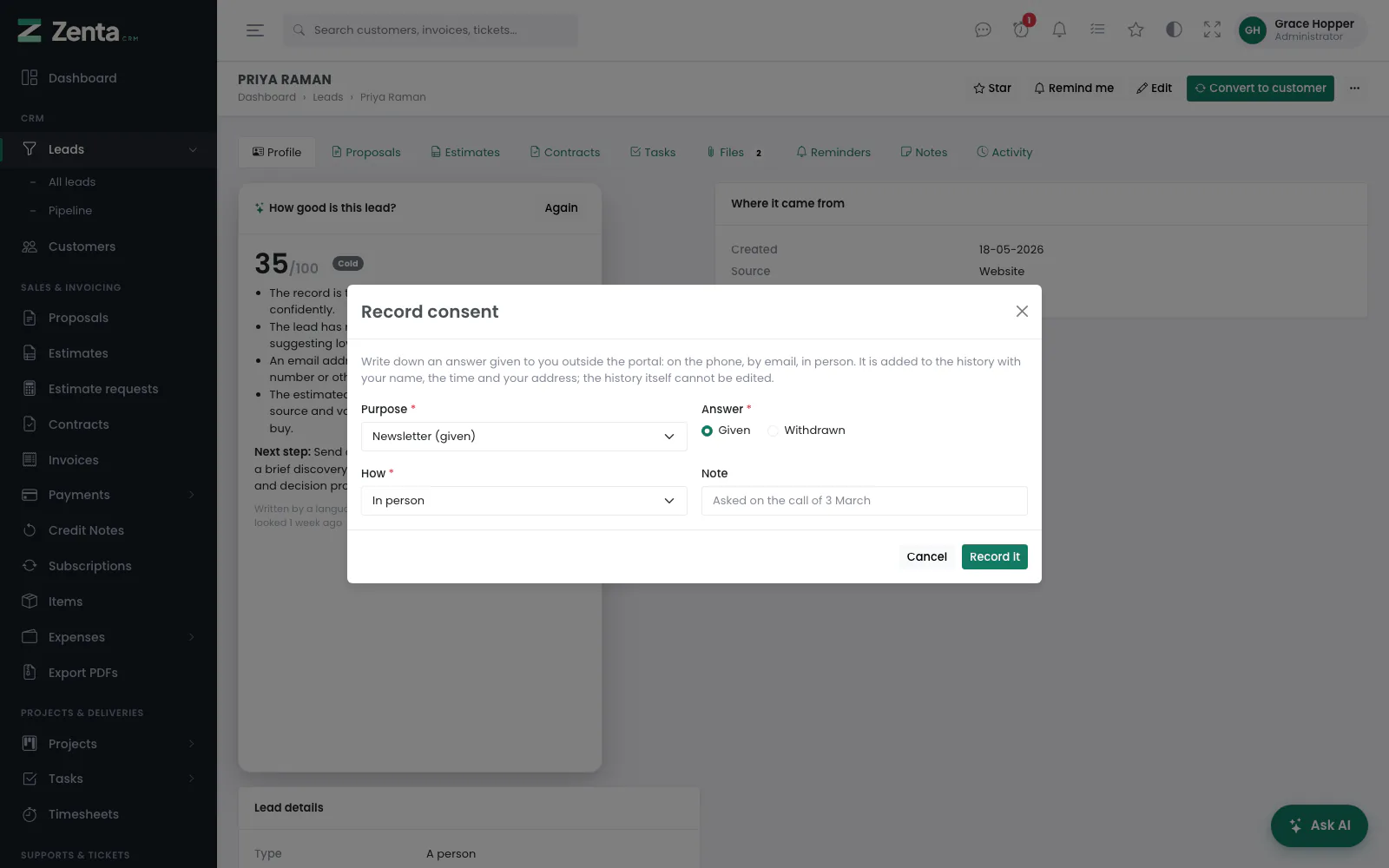Close the Record consent dialog

[x=1022, y=312]
